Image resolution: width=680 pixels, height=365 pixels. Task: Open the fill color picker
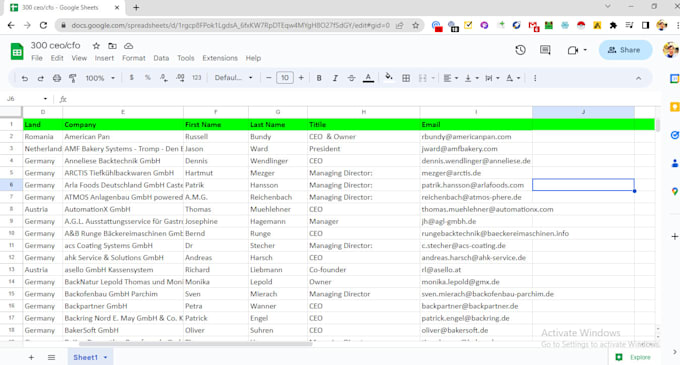pyautogui.click(x=389, y=78)
